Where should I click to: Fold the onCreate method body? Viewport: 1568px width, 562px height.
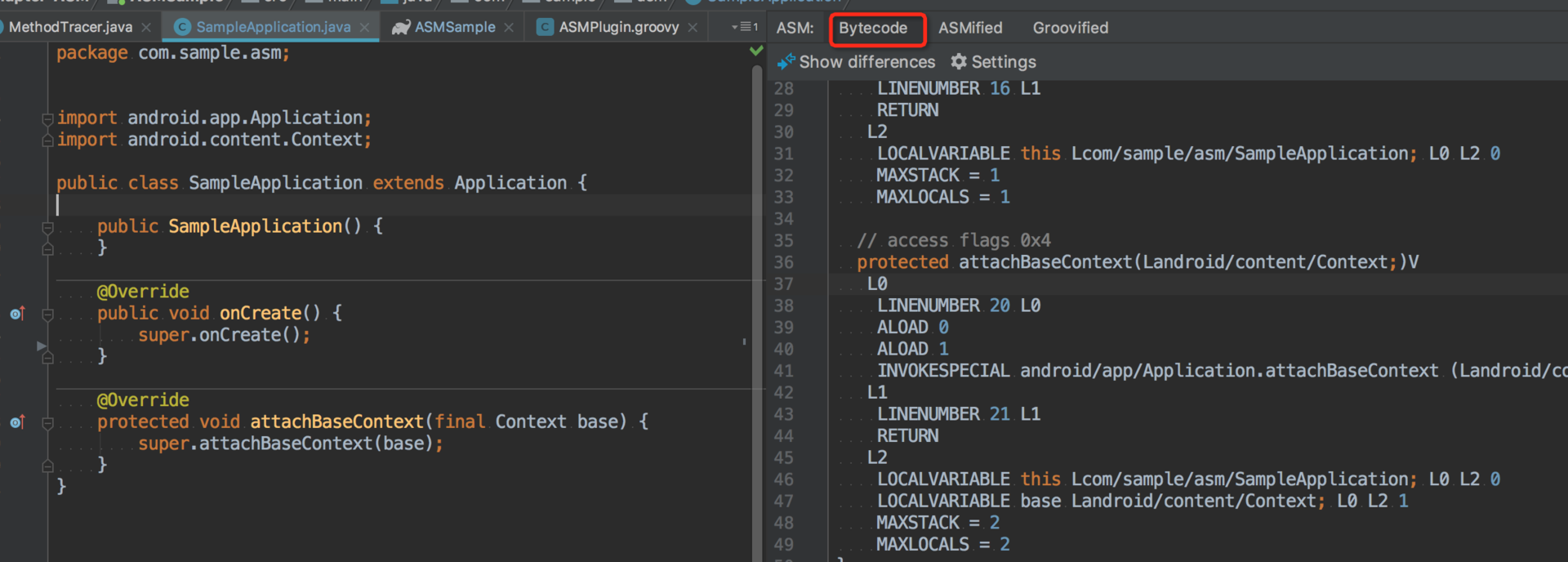click(x=47, y=314)
